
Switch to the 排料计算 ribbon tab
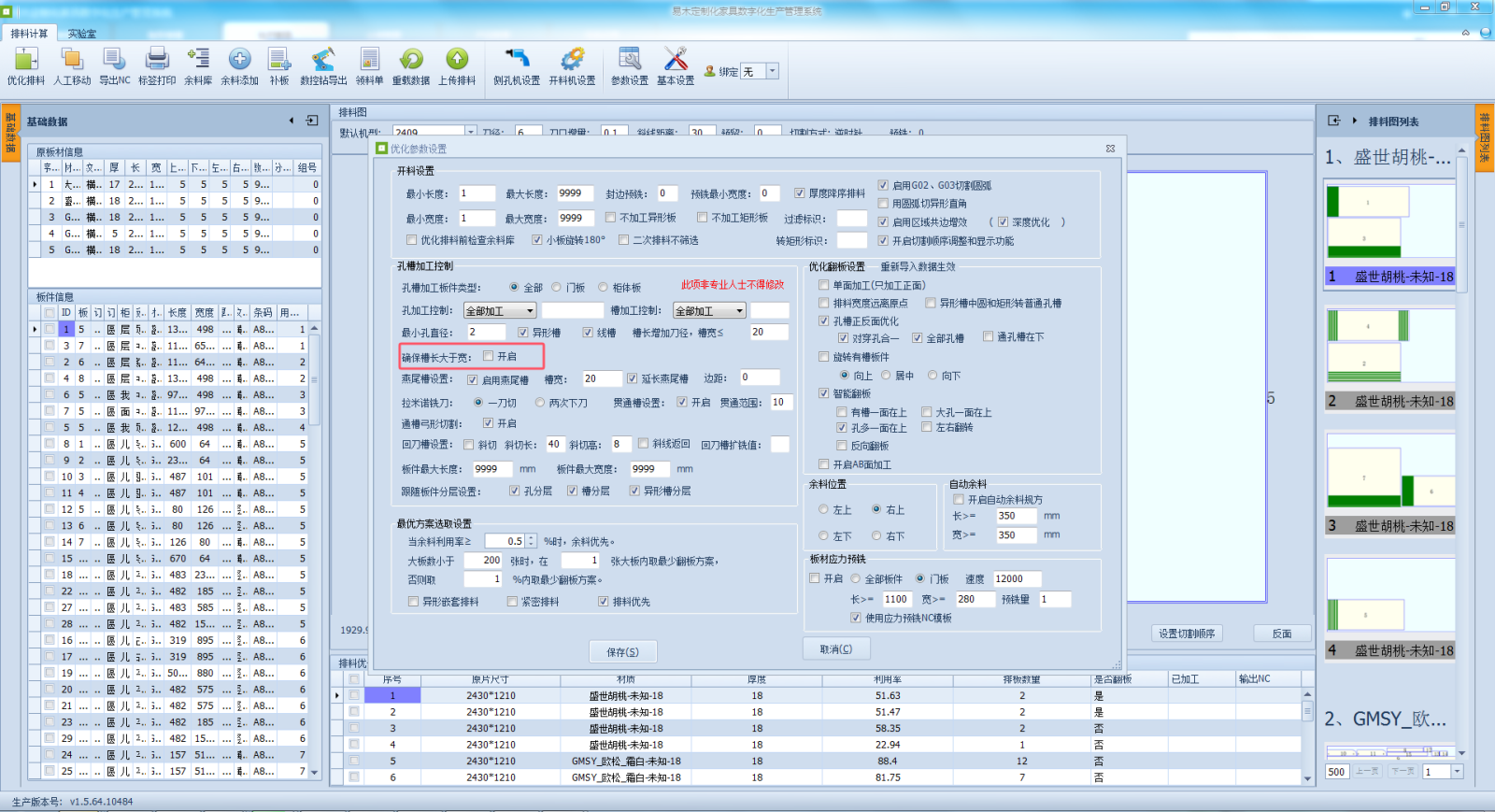(x=29, y=33)
